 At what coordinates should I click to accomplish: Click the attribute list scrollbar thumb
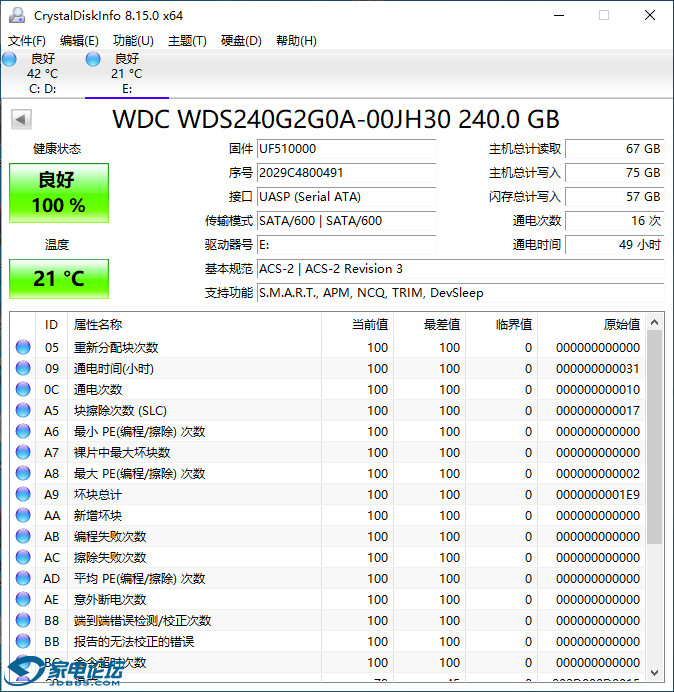click(x=655, y=437)
